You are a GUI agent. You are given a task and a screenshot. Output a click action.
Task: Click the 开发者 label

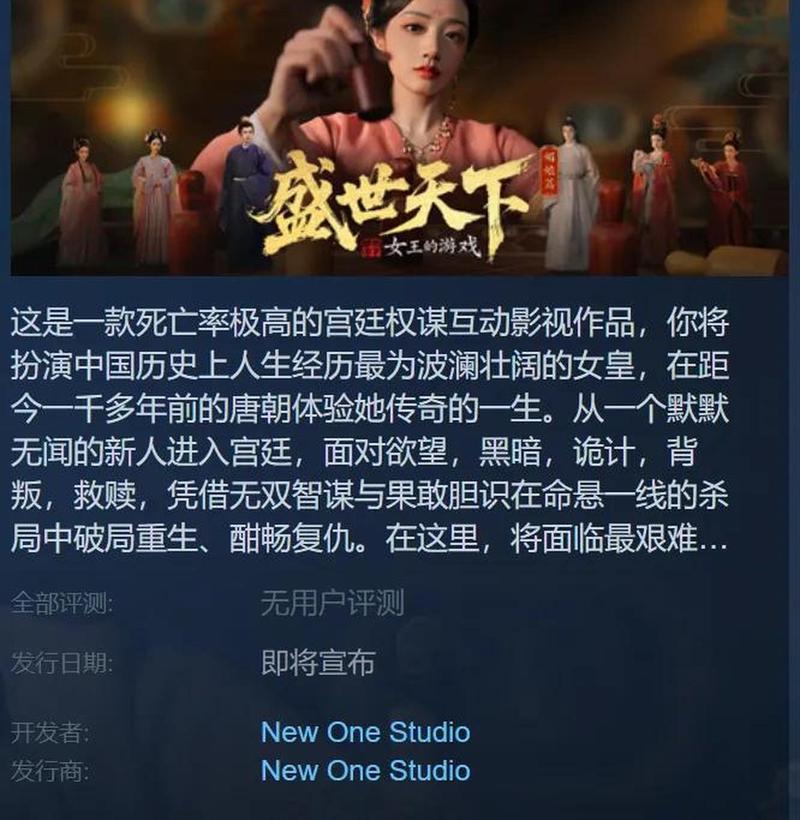coord(50,732)
